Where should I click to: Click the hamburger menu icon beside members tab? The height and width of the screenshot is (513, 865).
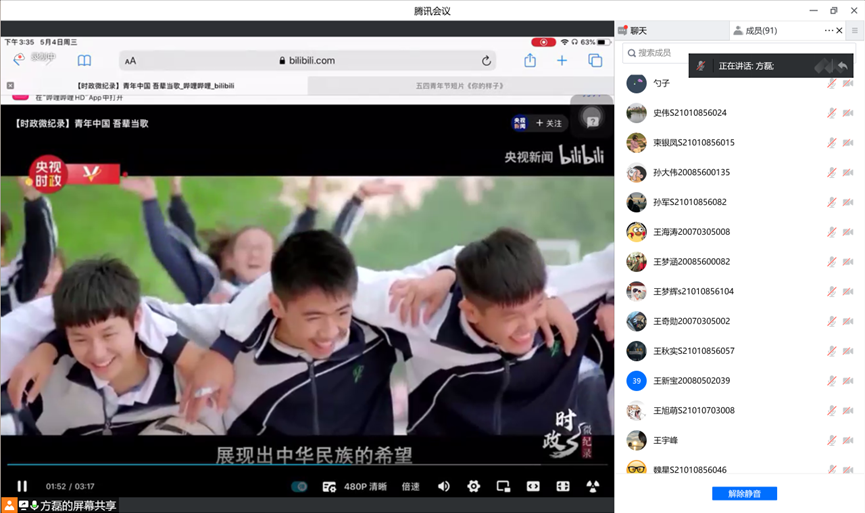click(x=855, y=30)
